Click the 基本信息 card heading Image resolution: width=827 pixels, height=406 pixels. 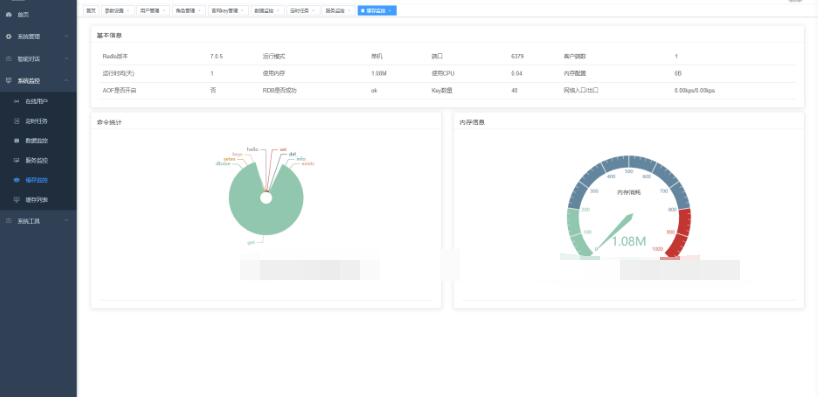pos(109,35)
